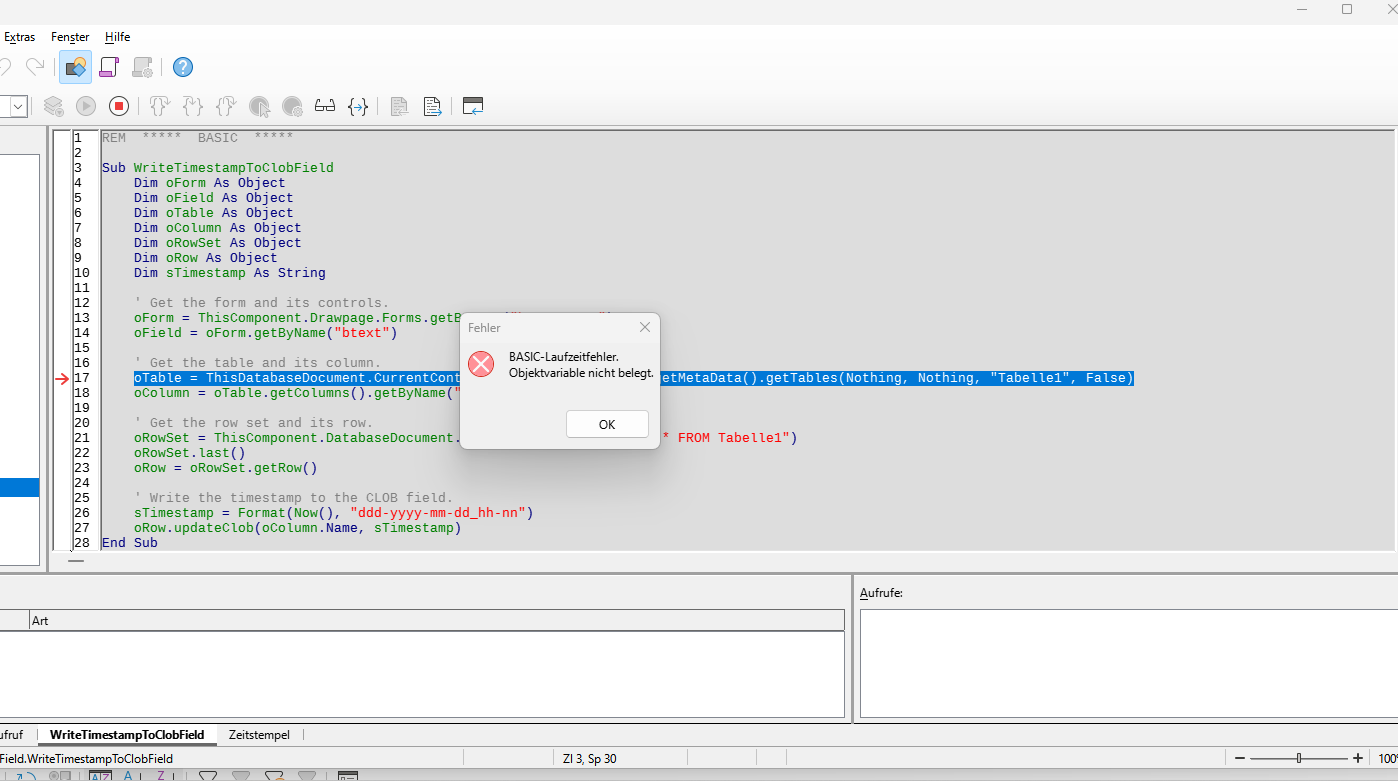Open the Hilfe menu
The image size is (1398, 781).
click(x=117, y=37)
